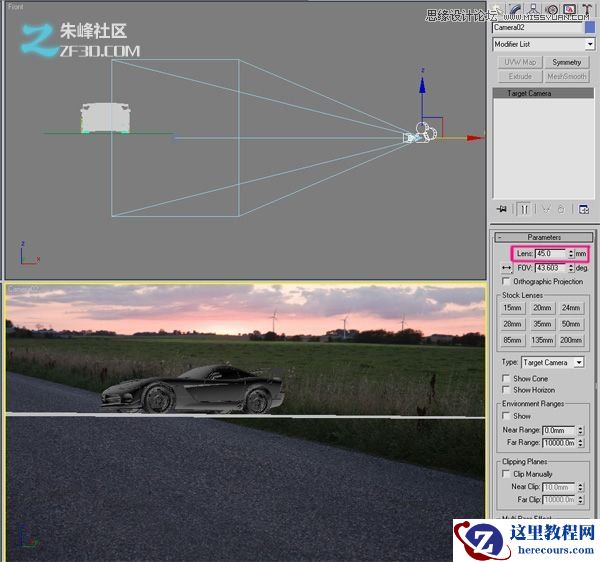Select 35mm stock lens
The width and height of the screenshot is (600, 562).
coord(542,324)
